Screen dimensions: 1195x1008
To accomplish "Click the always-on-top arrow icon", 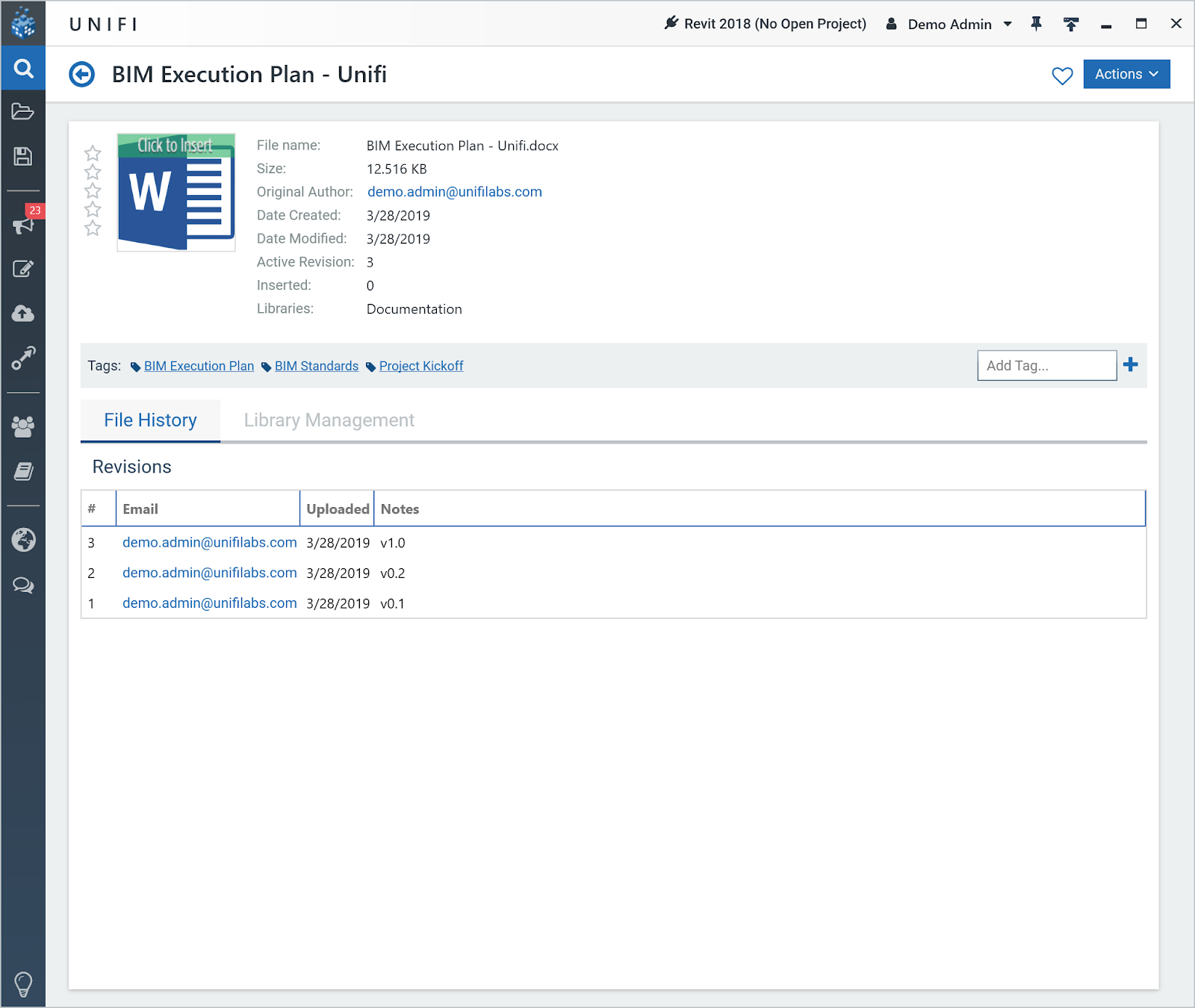I will click(1071, 24).
